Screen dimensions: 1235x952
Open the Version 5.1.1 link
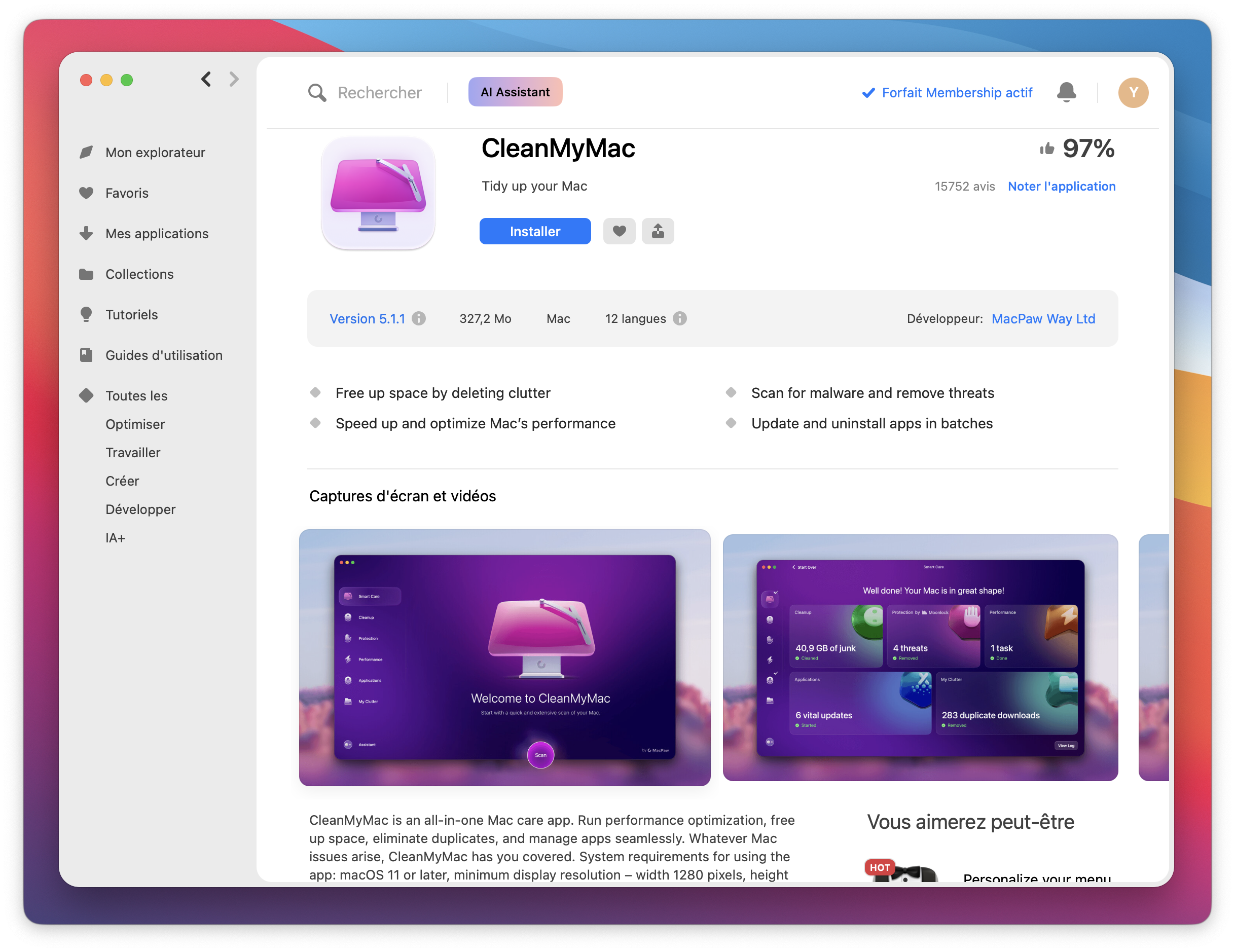click(x=368, y=319)
